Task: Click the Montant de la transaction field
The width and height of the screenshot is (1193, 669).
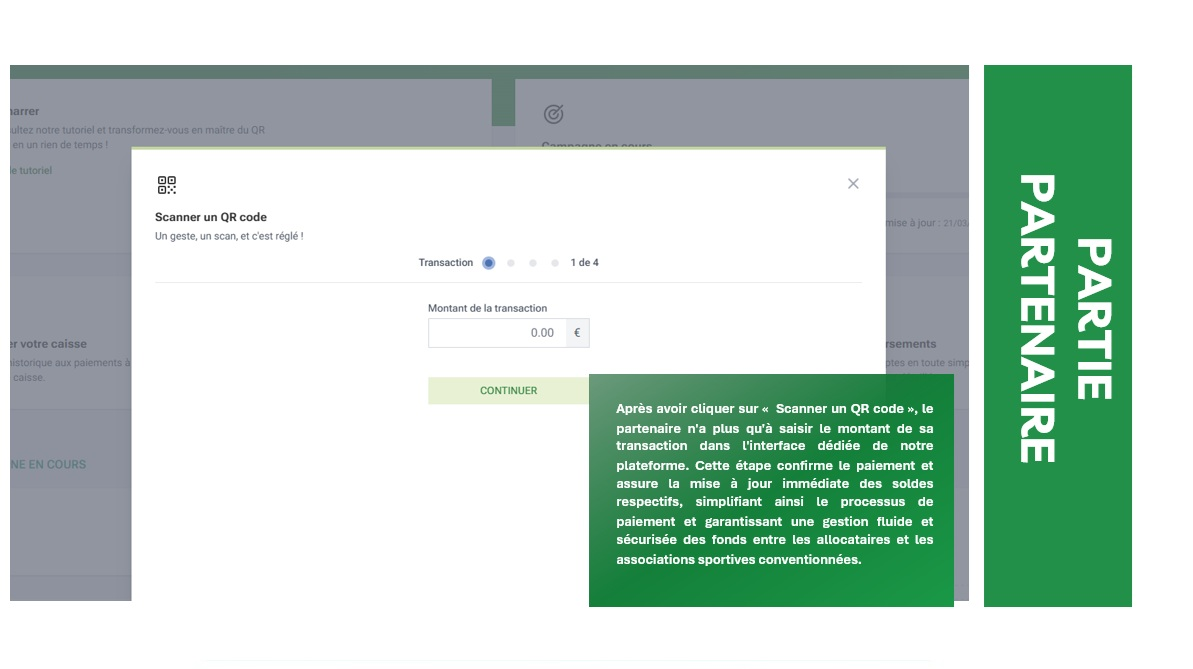Action: pyautogui.click(x=497, y=333)
